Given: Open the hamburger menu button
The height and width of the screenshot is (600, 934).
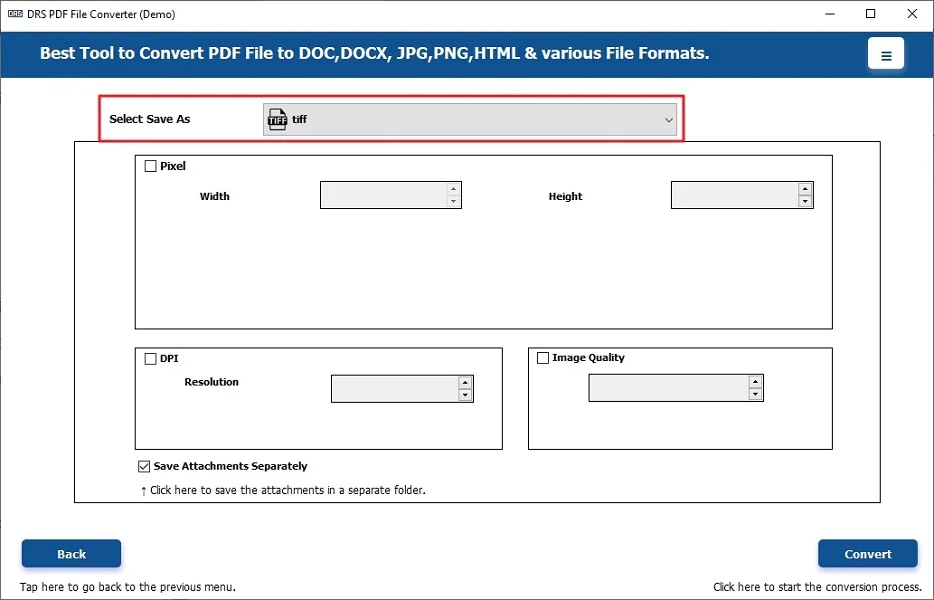Looking at the screenshot, I should click(x=885, y=55).
